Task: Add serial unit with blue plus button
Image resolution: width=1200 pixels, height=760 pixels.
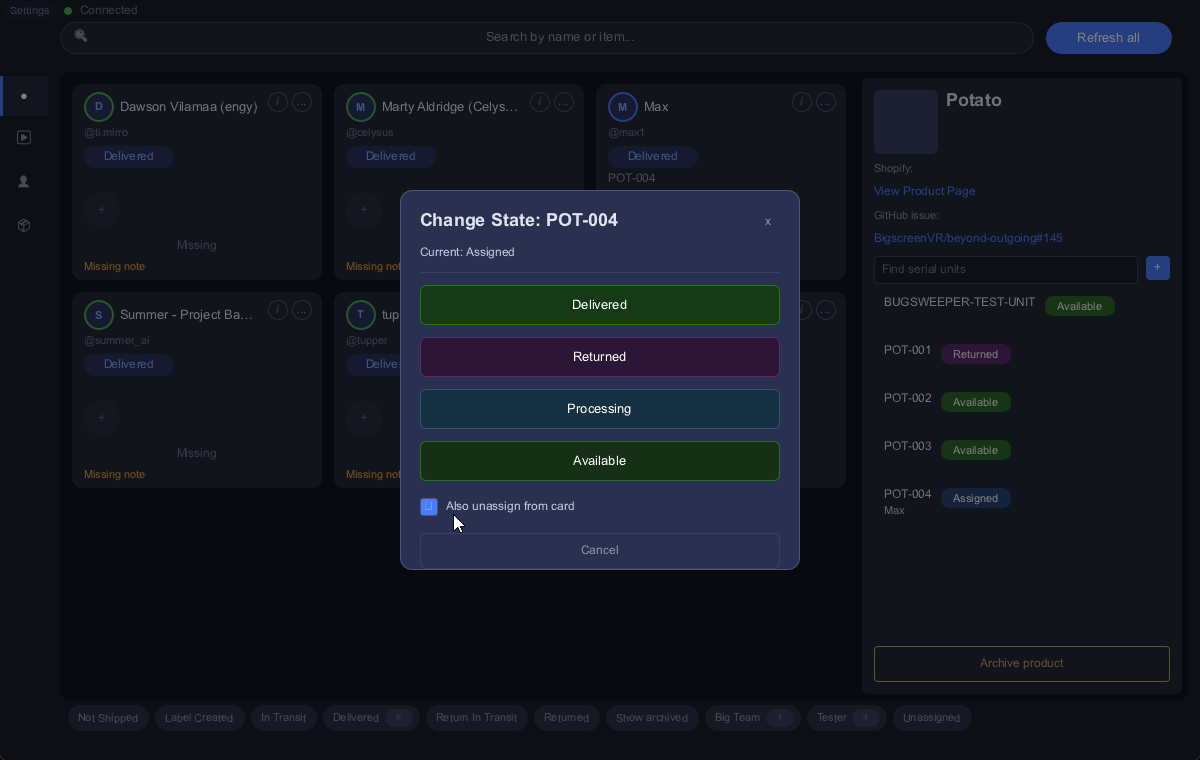Action: tap(1158, 268)
